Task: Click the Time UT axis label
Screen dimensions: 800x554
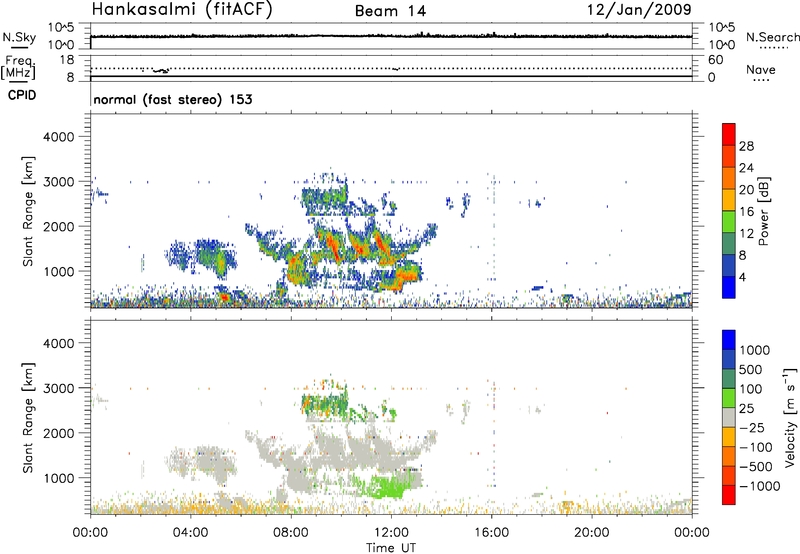Action: (391, 548)
